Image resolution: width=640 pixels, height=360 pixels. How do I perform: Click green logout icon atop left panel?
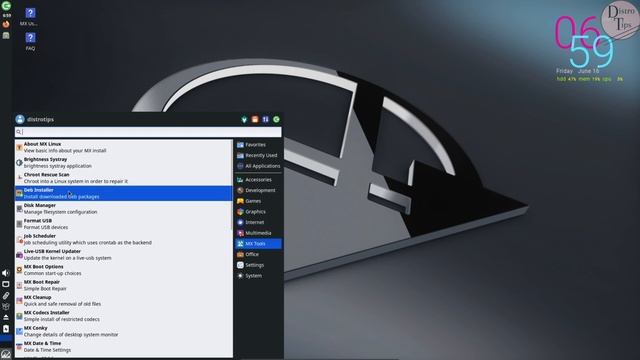coord(6,5)
